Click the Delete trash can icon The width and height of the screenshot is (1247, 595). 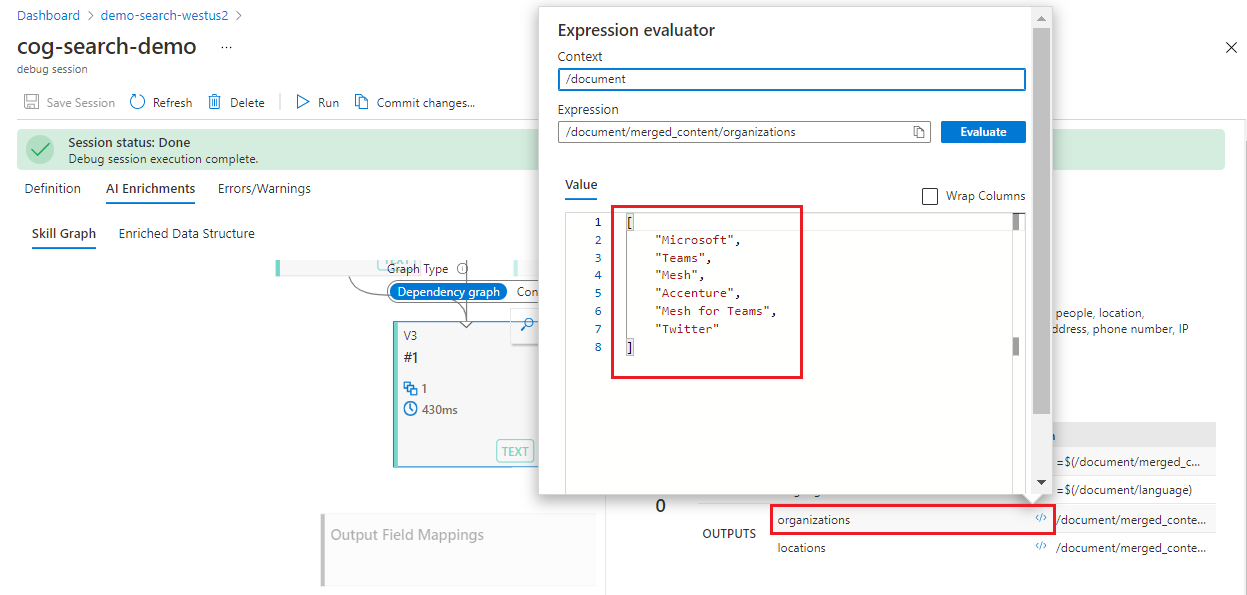(x=214, y=102)
